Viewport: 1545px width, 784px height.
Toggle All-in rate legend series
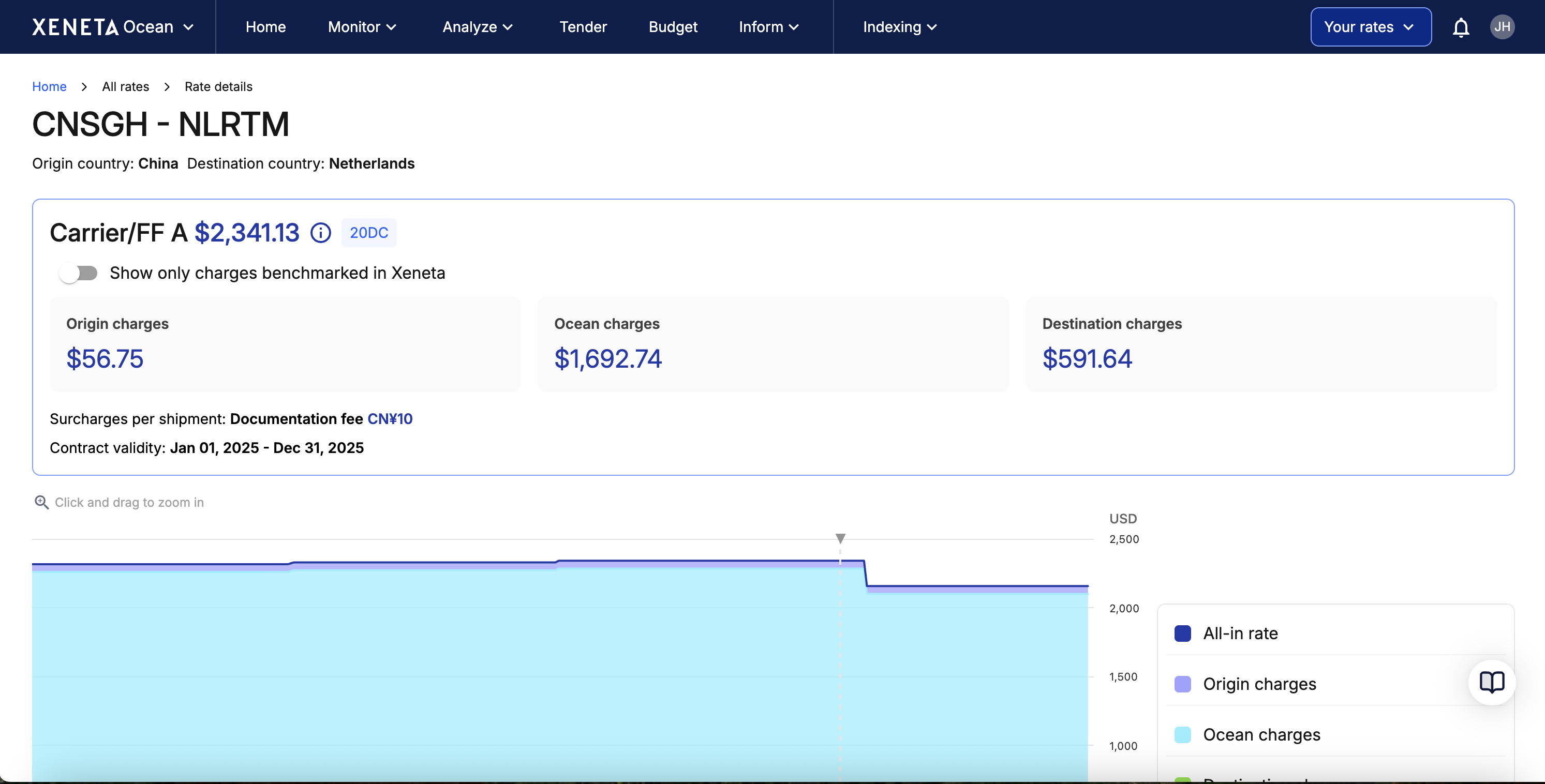tap(1240, 634)
